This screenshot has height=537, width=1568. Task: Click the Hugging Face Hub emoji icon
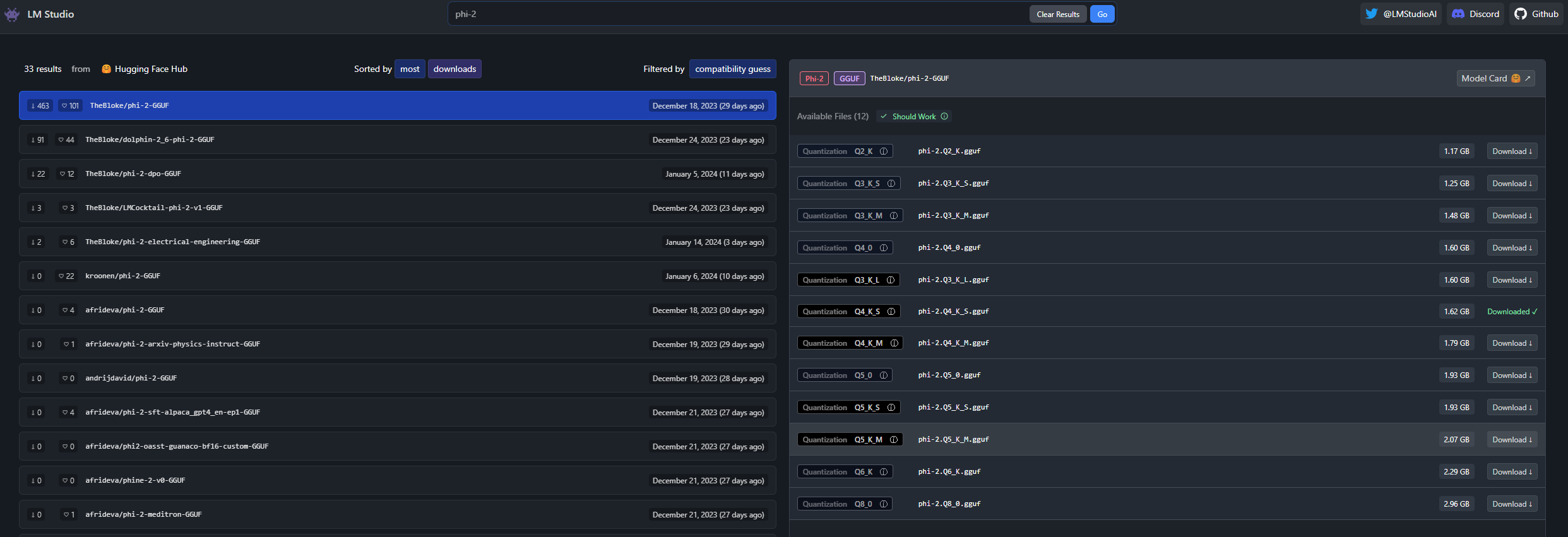(x=106, y=69)
